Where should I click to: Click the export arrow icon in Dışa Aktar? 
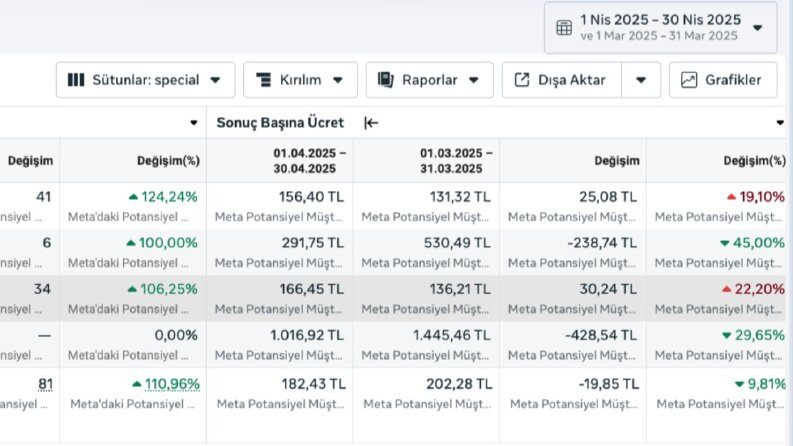[521, 80]
